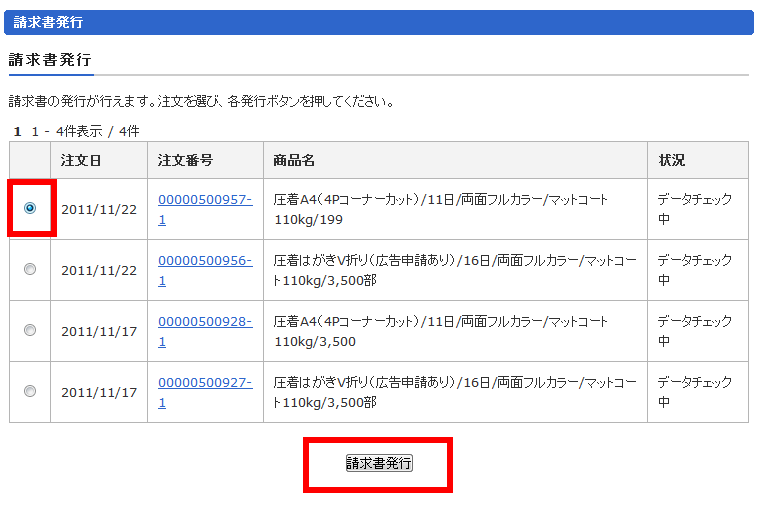The width and height of the screenshot is (762, 528).
Task: Pick radio button for order 00000500927-1
Action: (30, 391)
